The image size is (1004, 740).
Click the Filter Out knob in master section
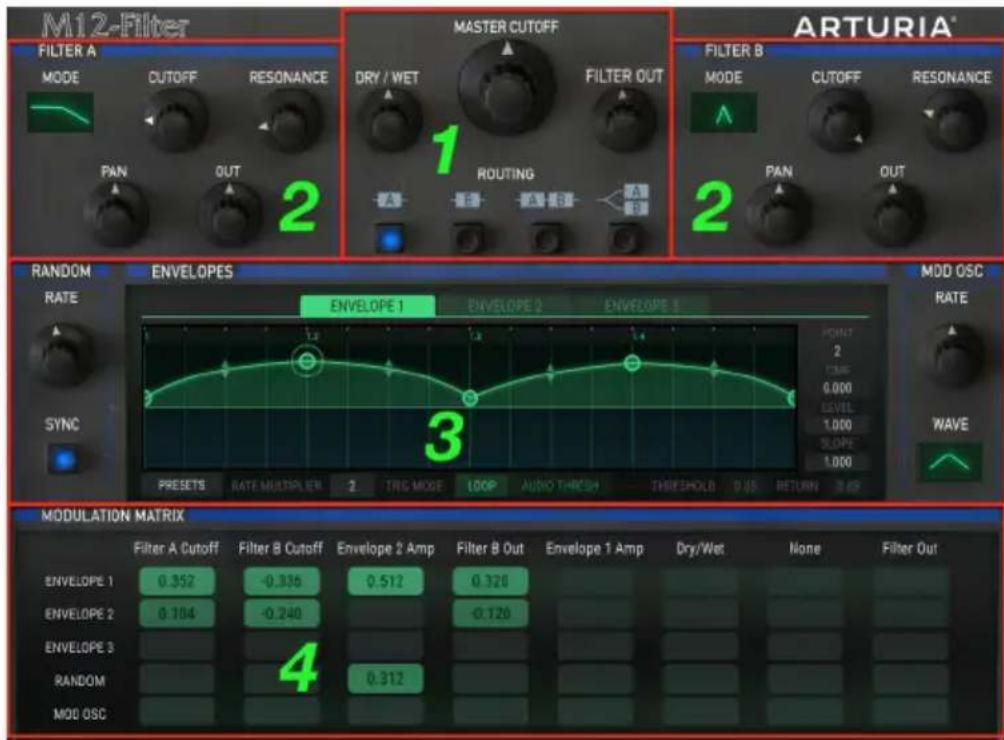(624, 120)
